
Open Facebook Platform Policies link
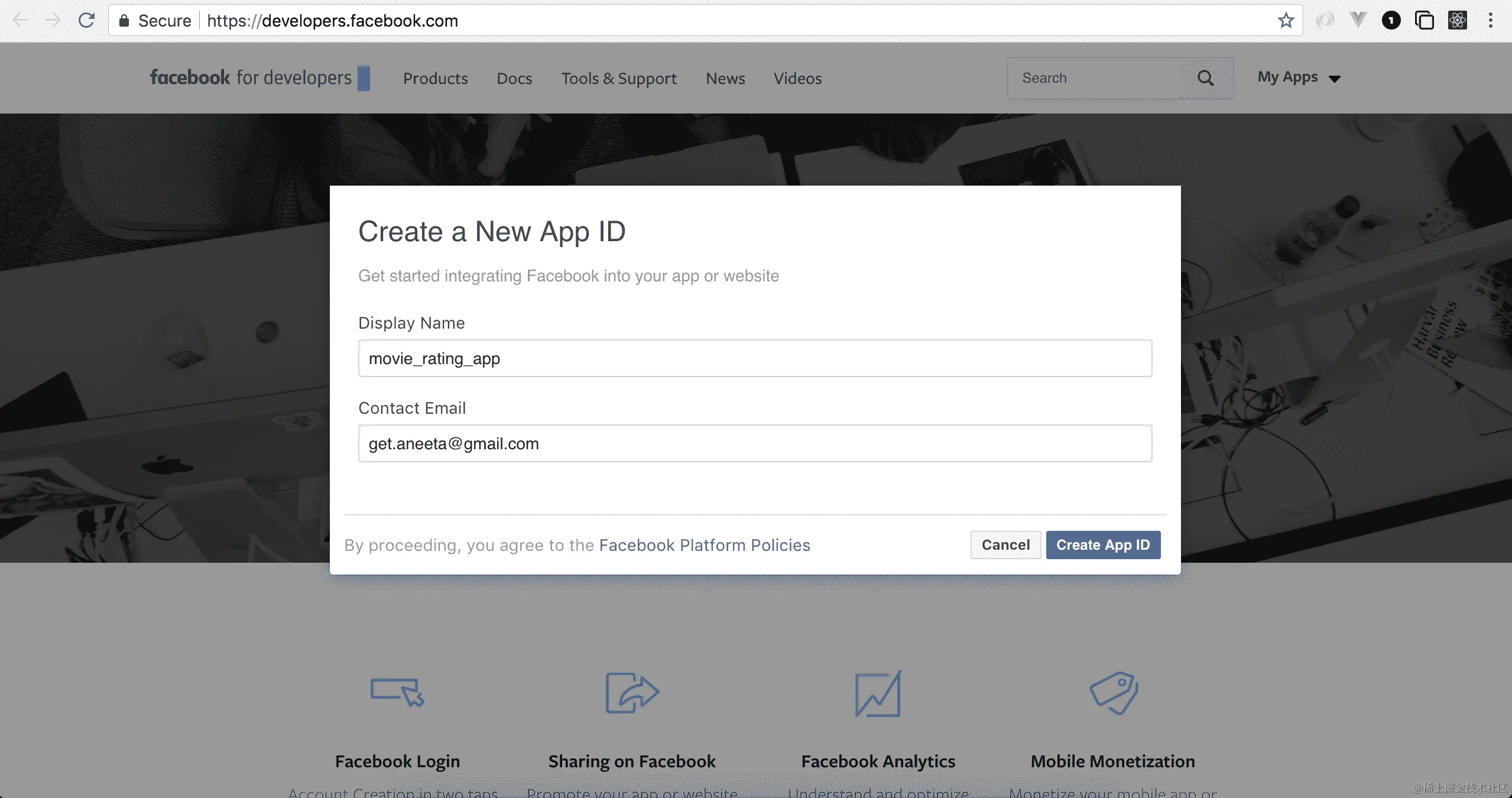(x=704, y=545)
